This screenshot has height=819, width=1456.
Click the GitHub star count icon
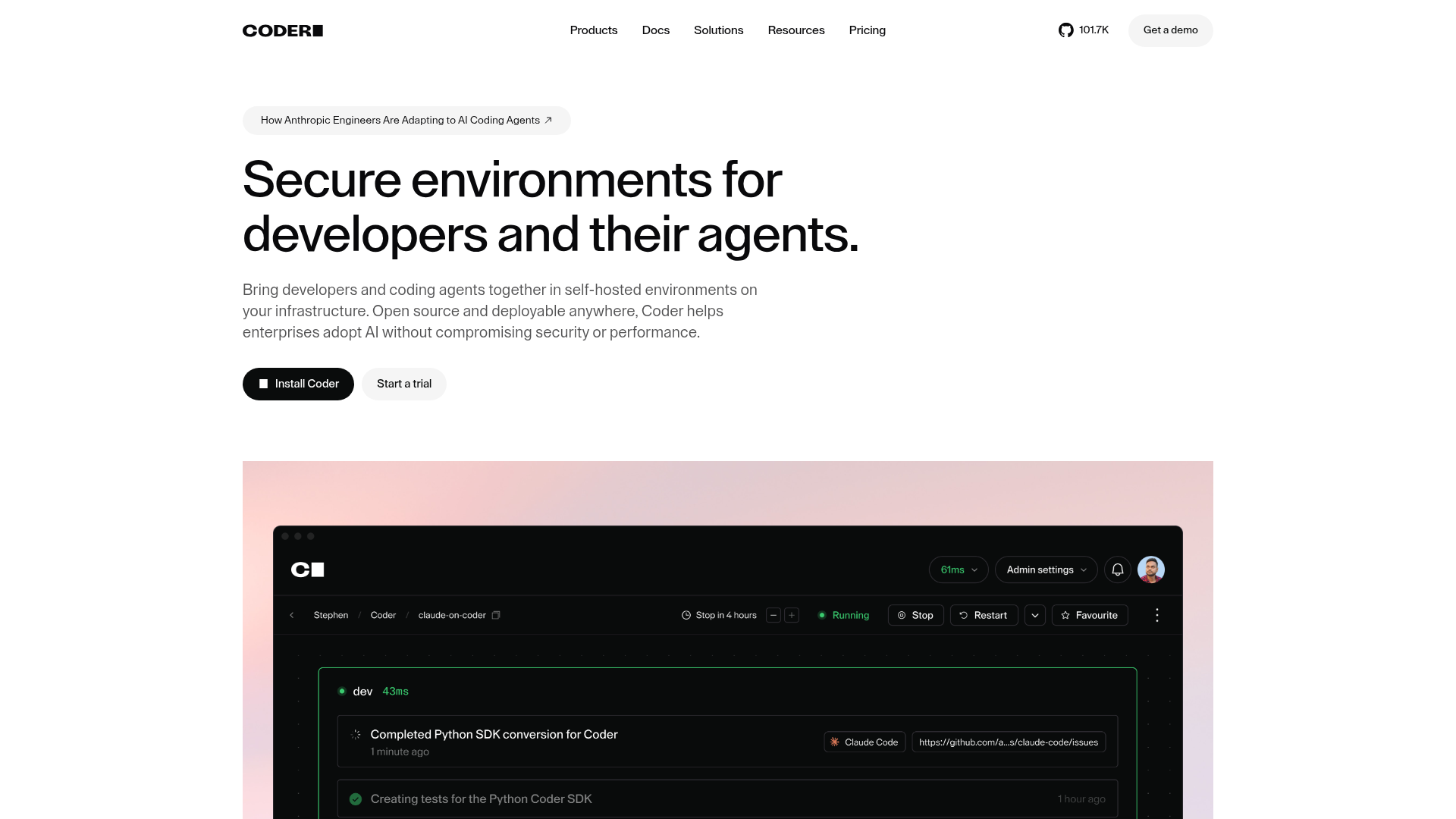click(x=1065, y=30)
